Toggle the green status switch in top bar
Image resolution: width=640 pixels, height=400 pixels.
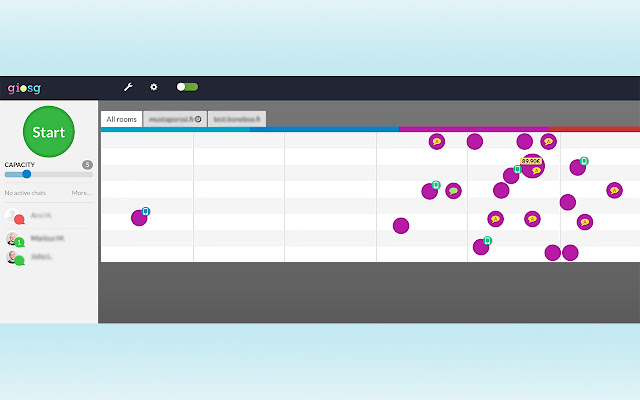[x=187, y=87]
